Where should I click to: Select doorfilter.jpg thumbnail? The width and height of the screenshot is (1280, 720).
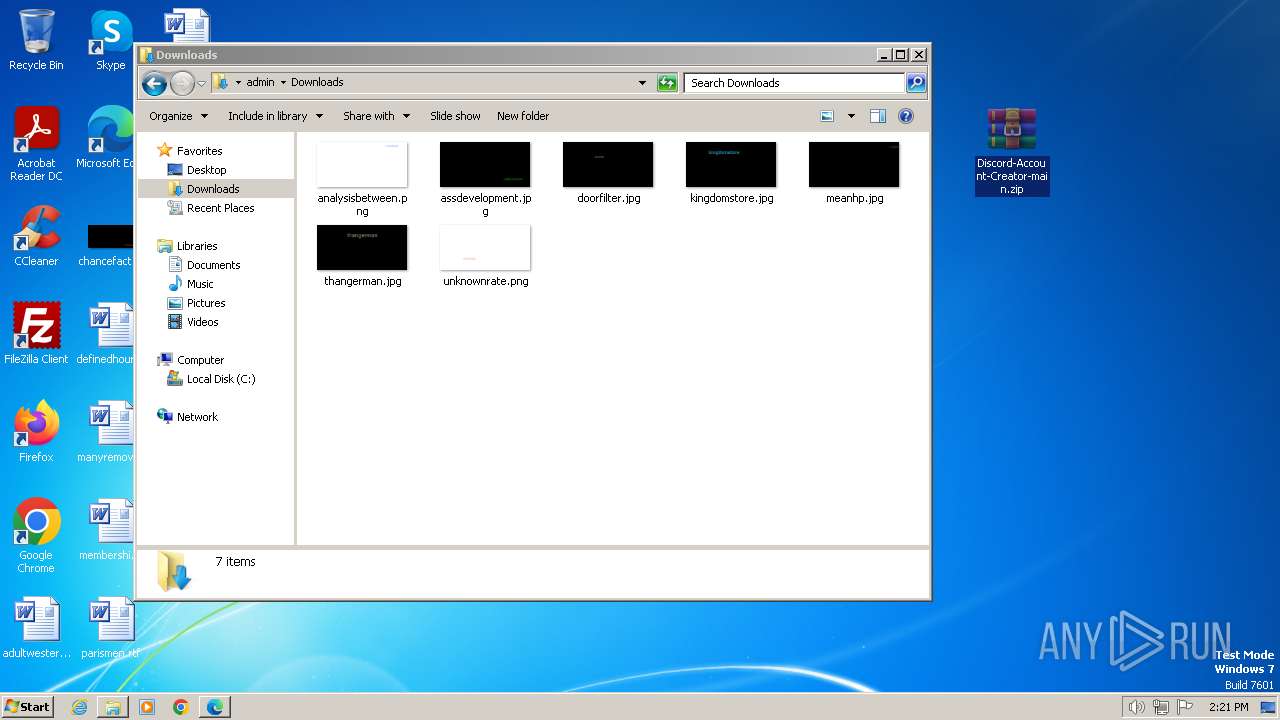coord(608,165)
